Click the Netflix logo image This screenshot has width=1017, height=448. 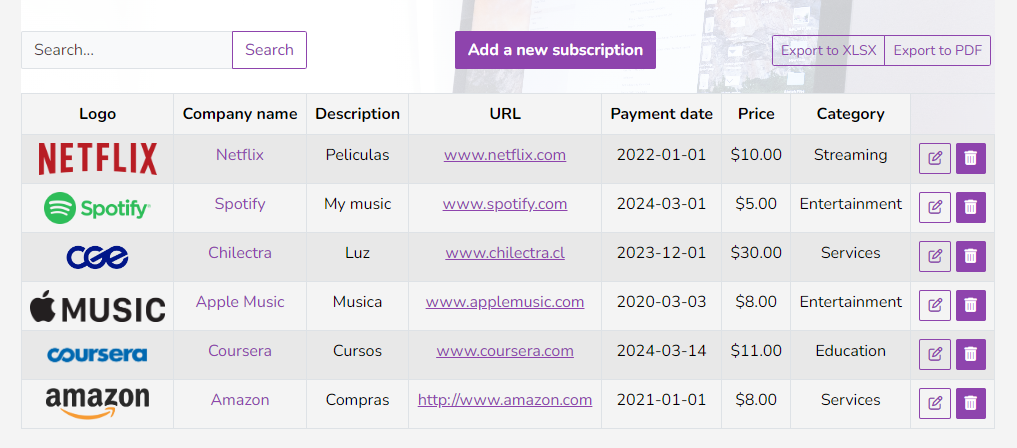coord(97,159)
